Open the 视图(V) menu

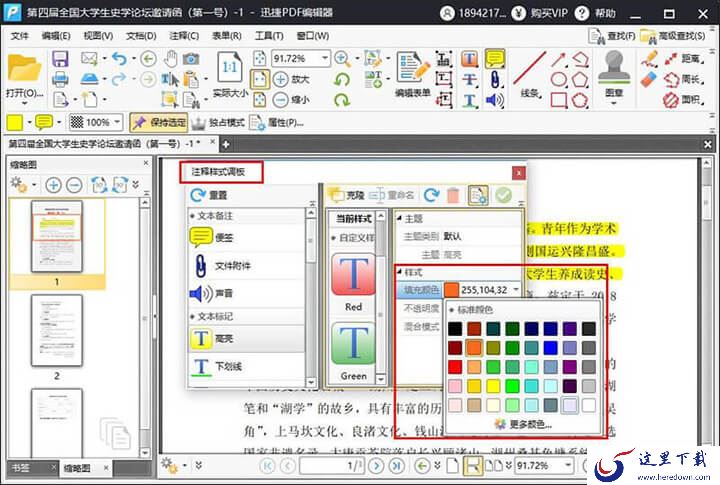[x=98, y=36]
